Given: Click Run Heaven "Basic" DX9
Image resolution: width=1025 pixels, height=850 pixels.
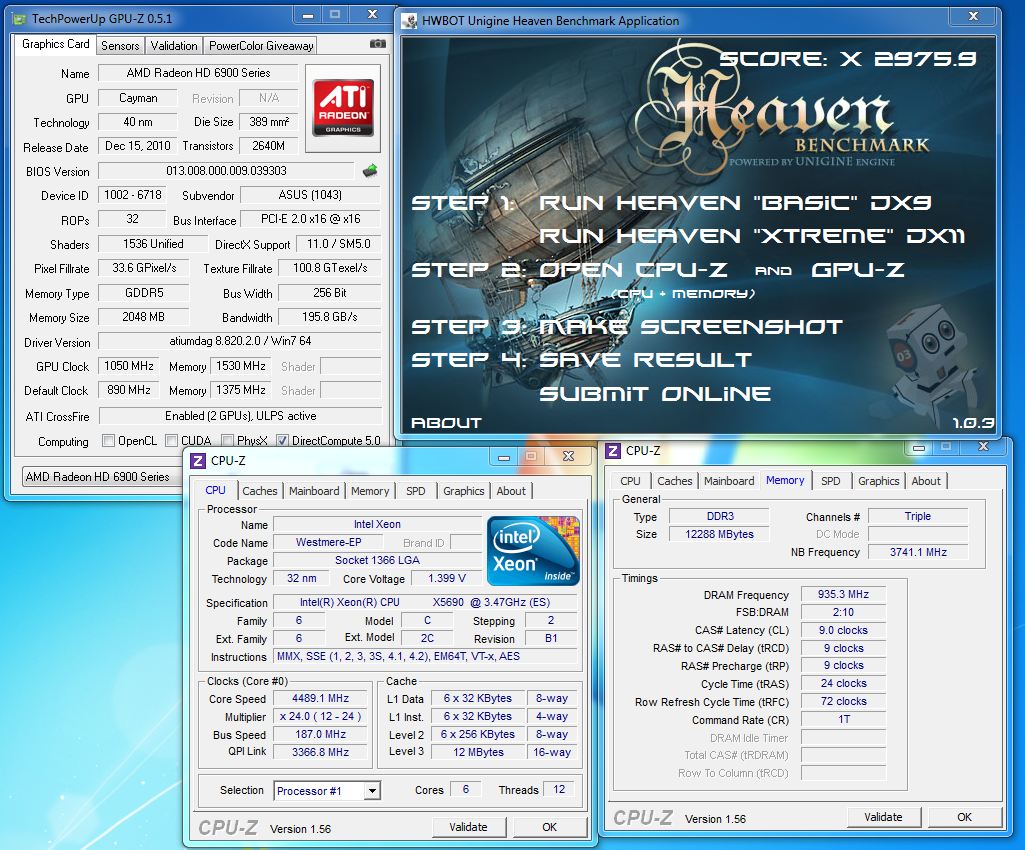Looking at the screenshot, I should [x=735, y=203].
